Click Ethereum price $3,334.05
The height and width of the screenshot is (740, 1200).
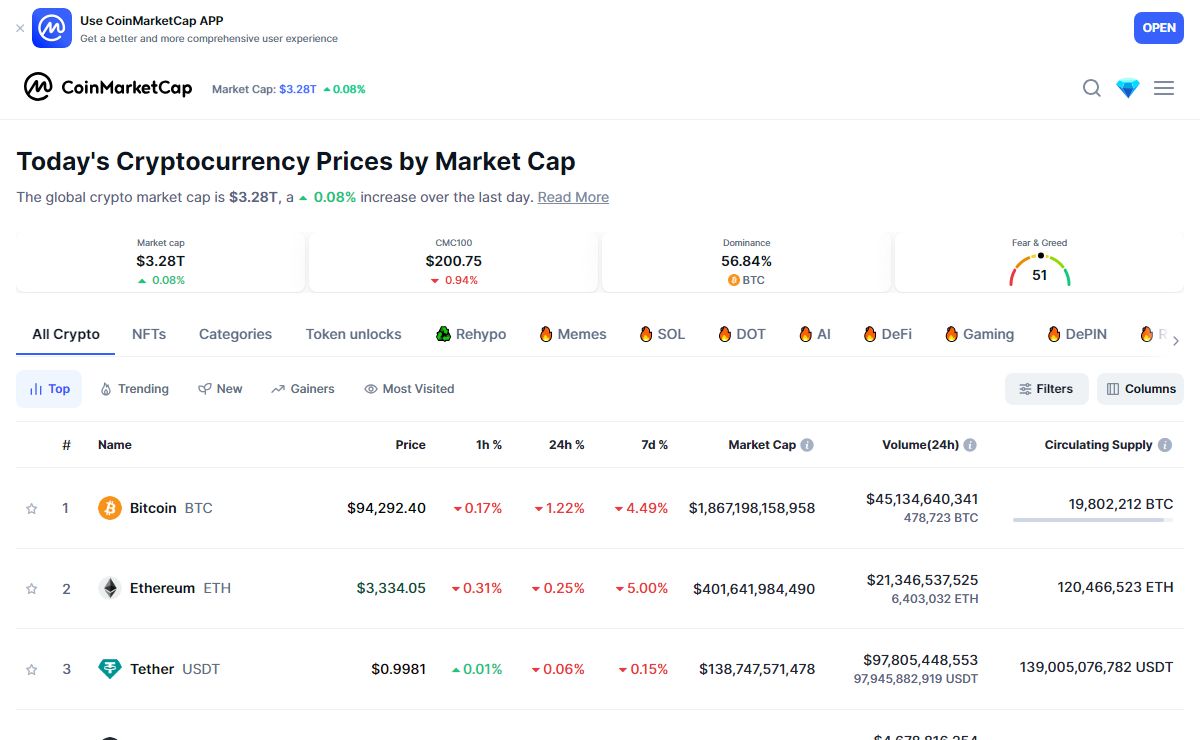391,588
